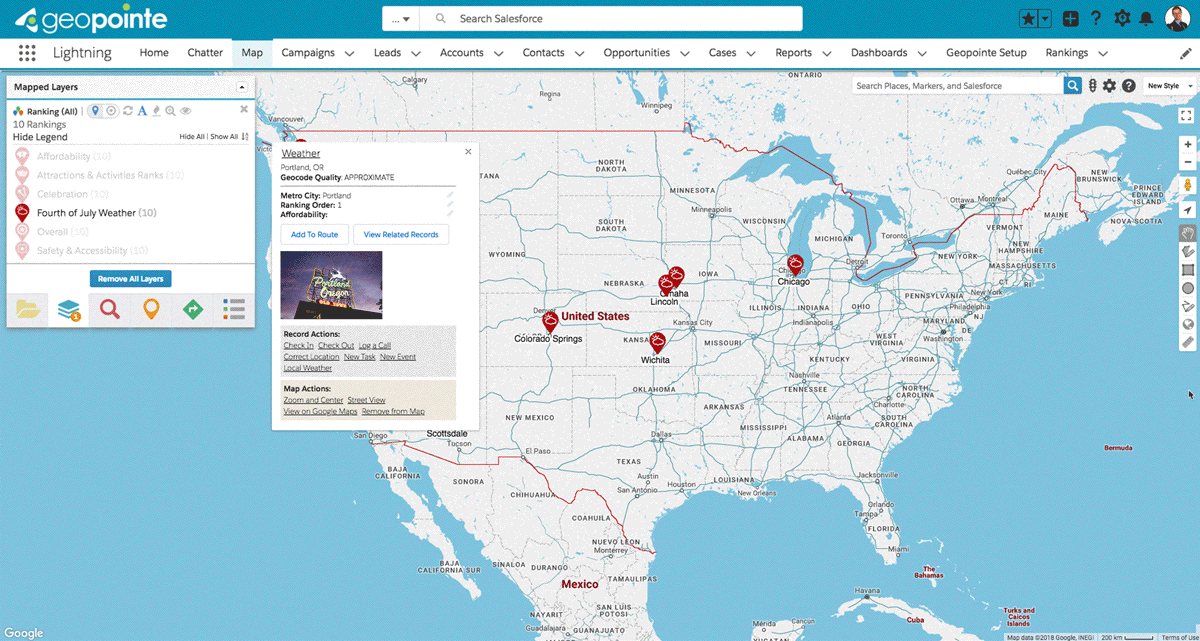Open Geopointe map help icon
The image size is (1200, 641).
1128,86
